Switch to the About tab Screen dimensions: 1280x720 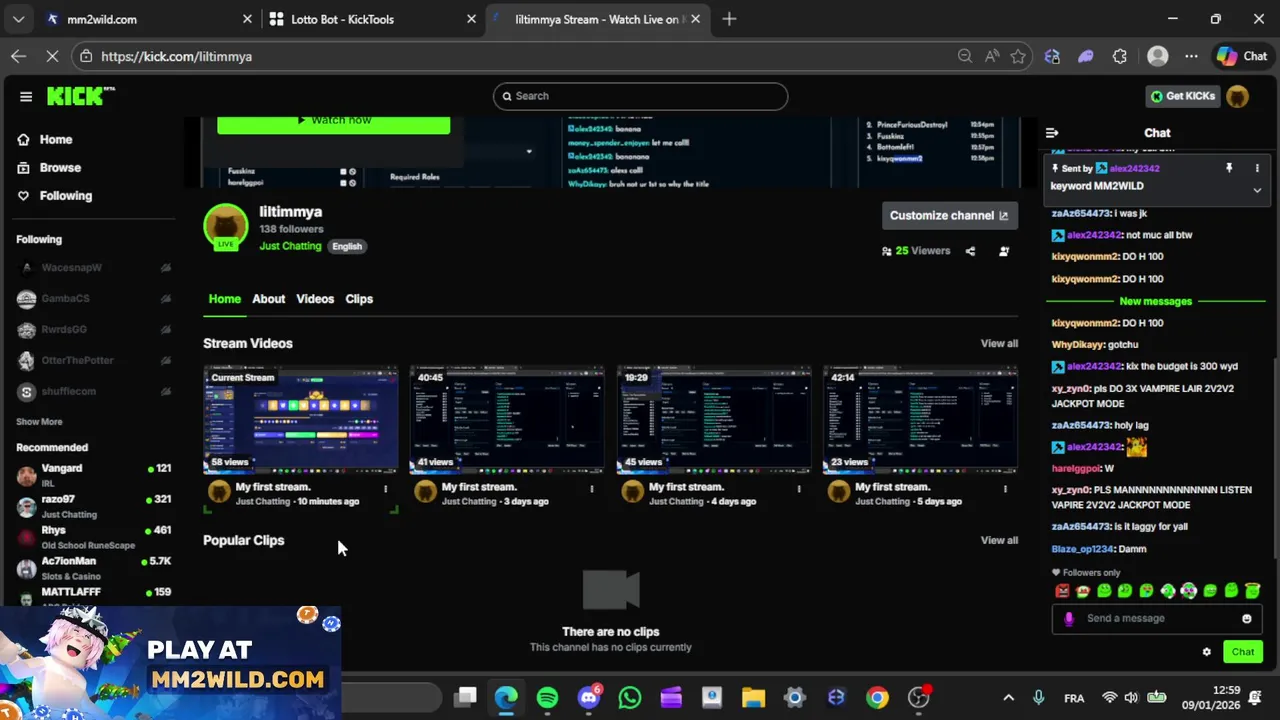click(268, 299)
